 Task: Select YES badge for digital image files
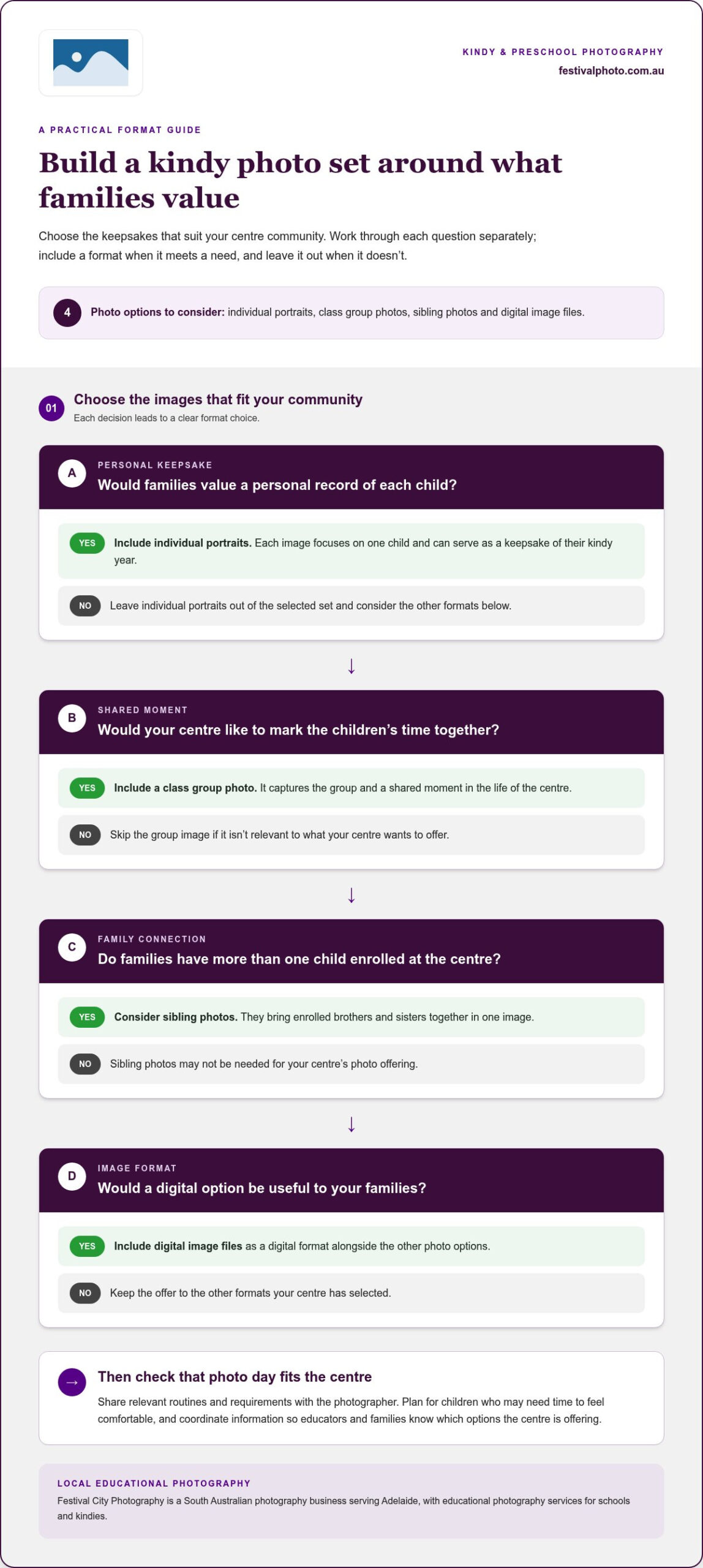88,1246
